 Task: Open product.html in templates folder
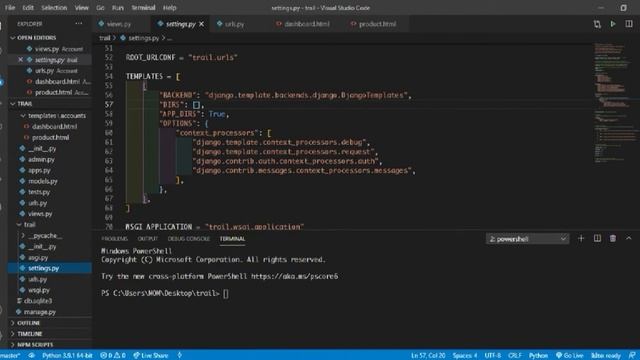point(51,138)
